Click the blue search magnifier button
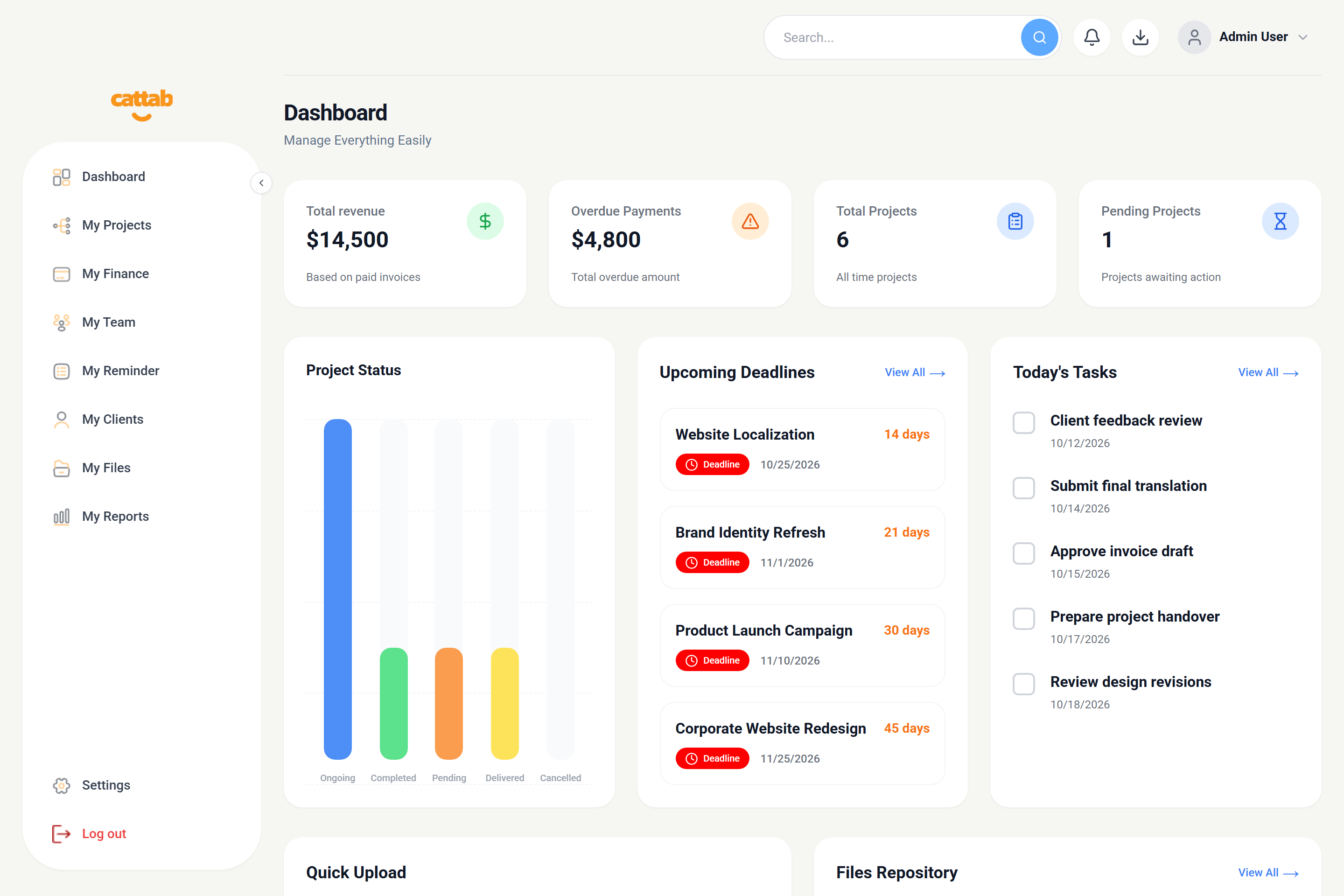This screenshot has width=1344, height=896. pyautogui.click(x=1039, y=37)
